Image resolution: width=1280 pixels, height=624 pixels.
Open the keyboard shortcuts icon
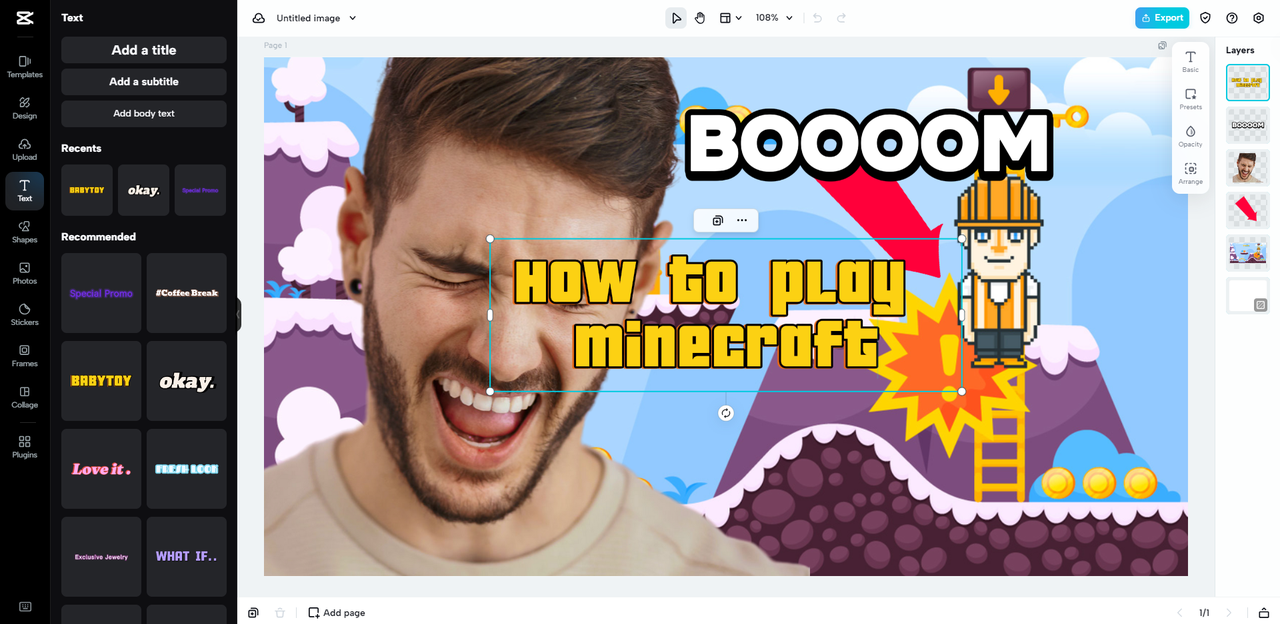(x=24, y=606)
